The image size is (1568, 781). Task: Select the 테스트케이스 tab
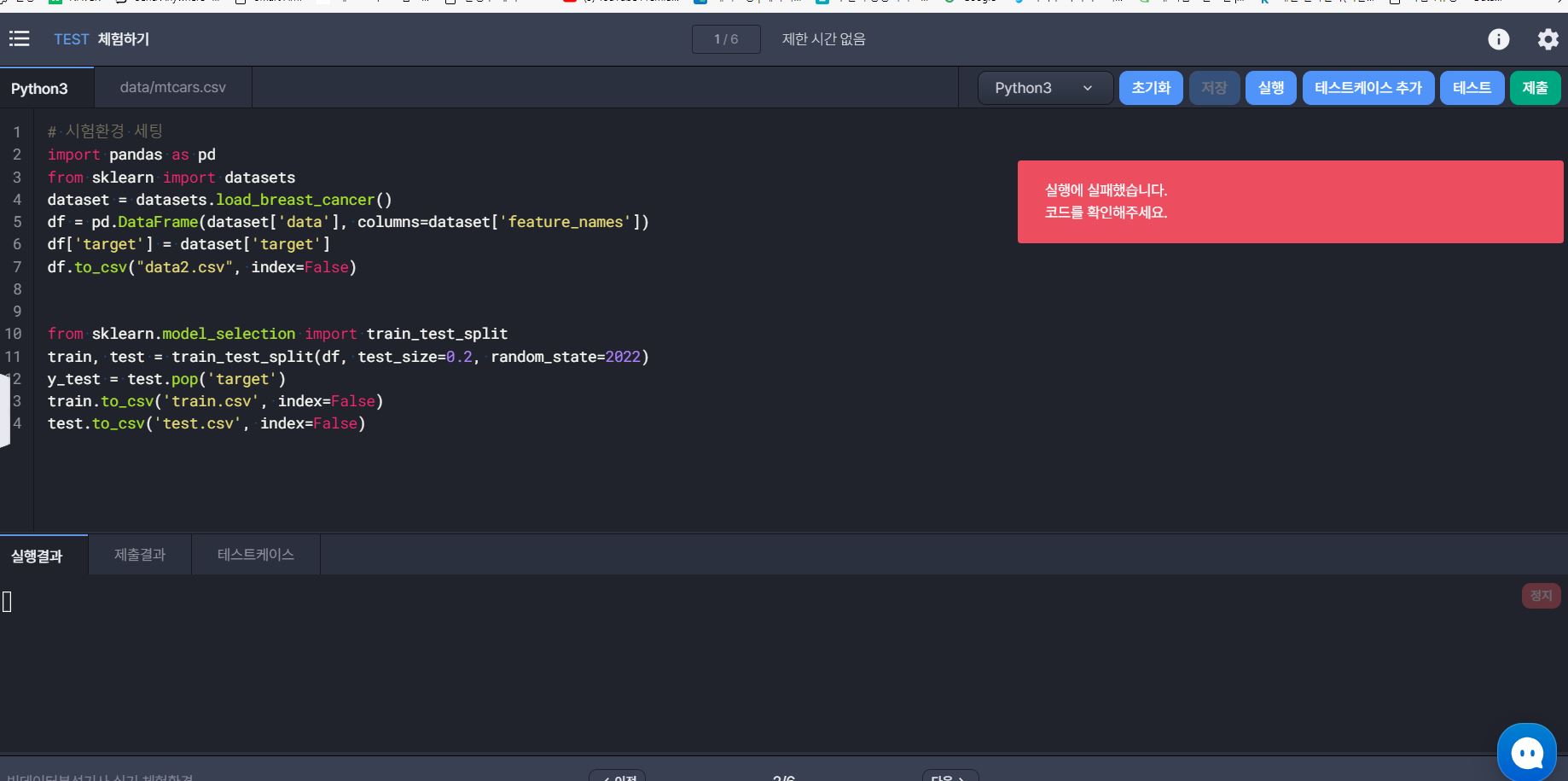coord(256,555)
